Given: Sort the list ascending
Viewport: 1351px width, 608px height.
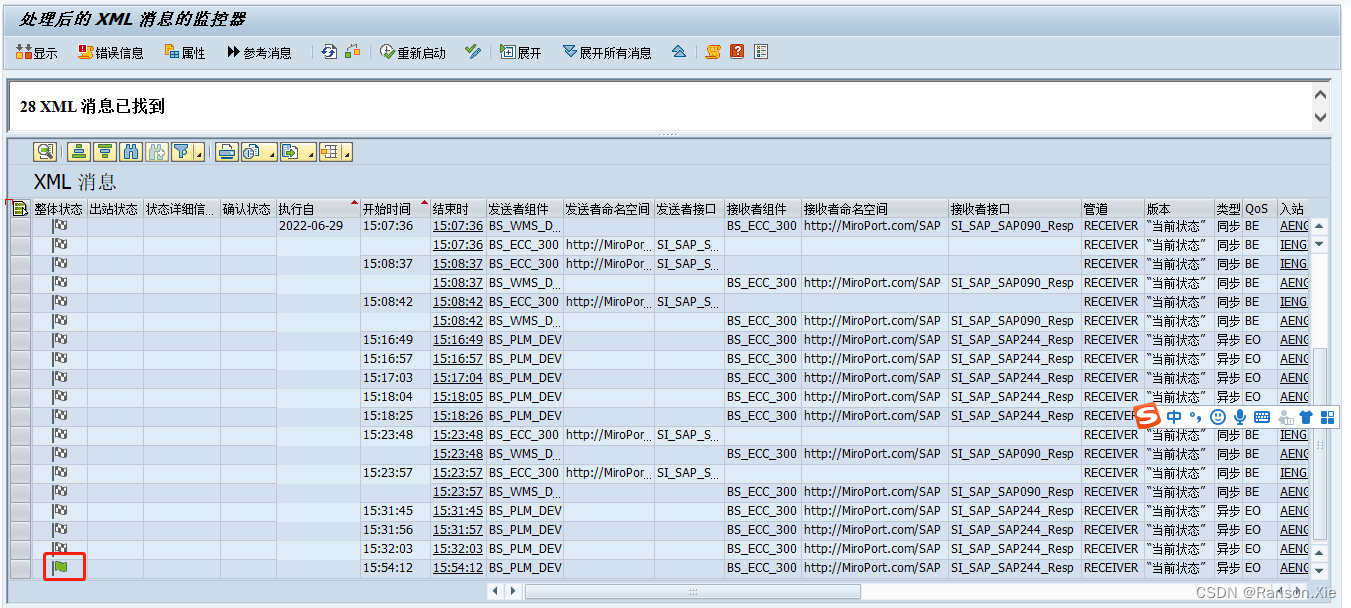Looking at the screenshot, I should 77,151.
